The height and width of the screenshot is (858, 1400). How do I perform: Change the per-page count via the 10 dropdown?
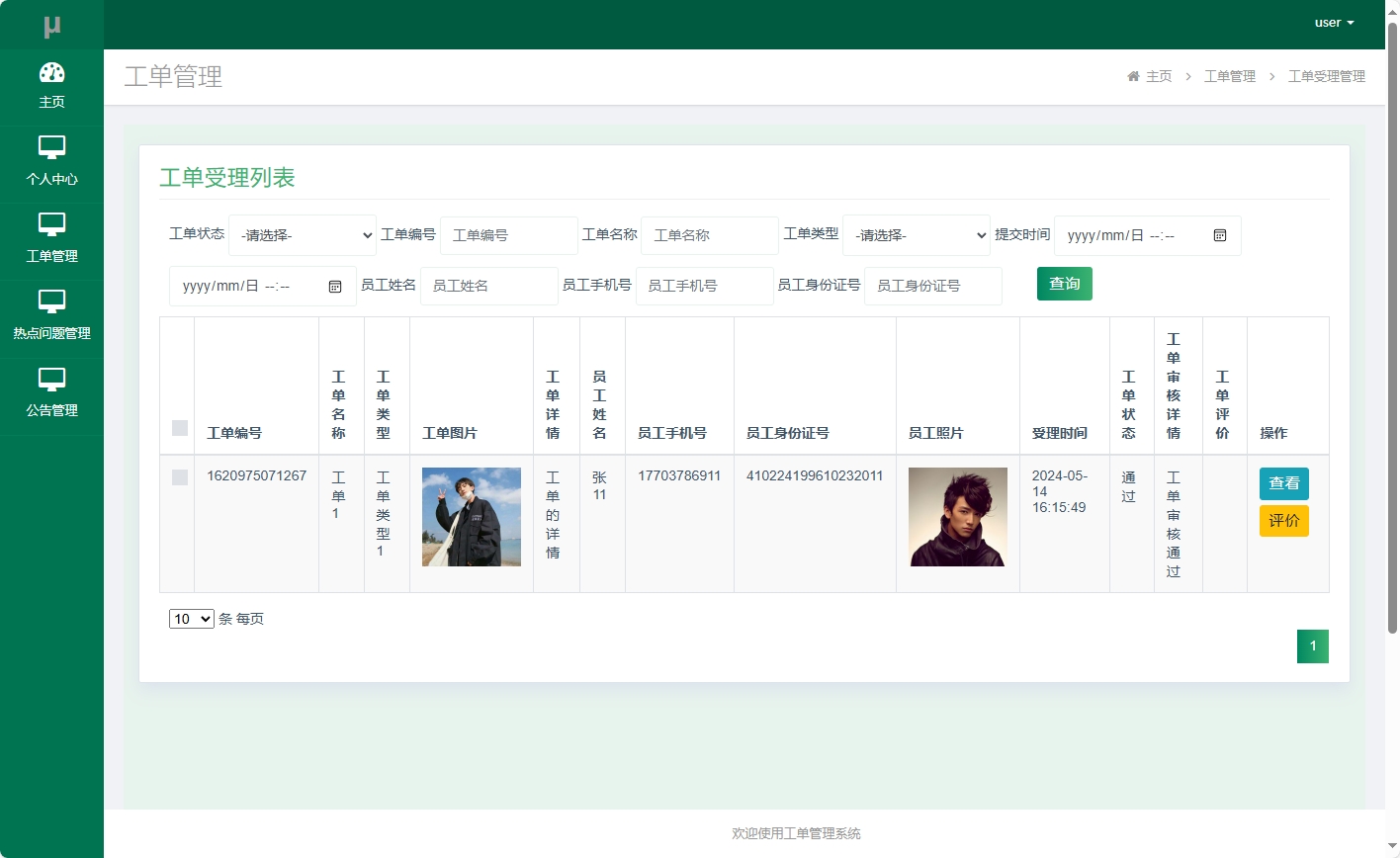191,618
